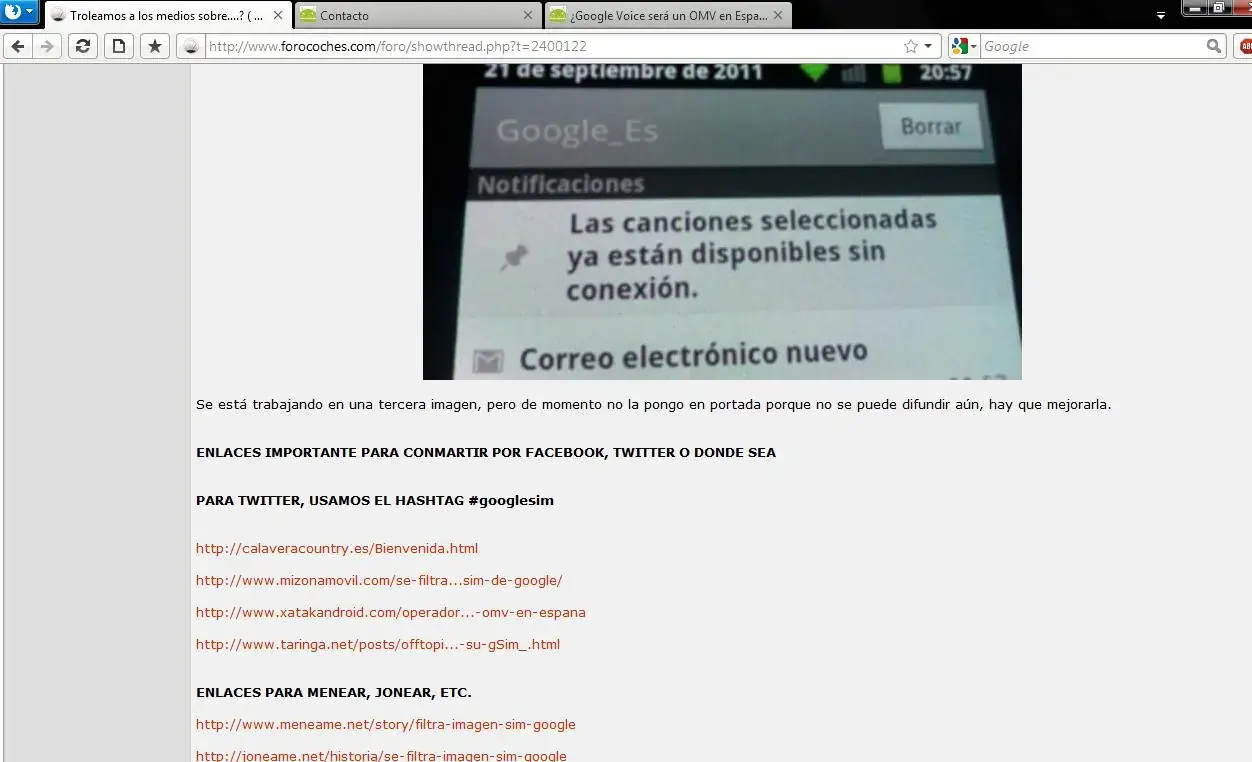This screenshot has height=762, width=1252.
Task: Open the list all tabs dropdown
Action: [x=1161, y=16]
